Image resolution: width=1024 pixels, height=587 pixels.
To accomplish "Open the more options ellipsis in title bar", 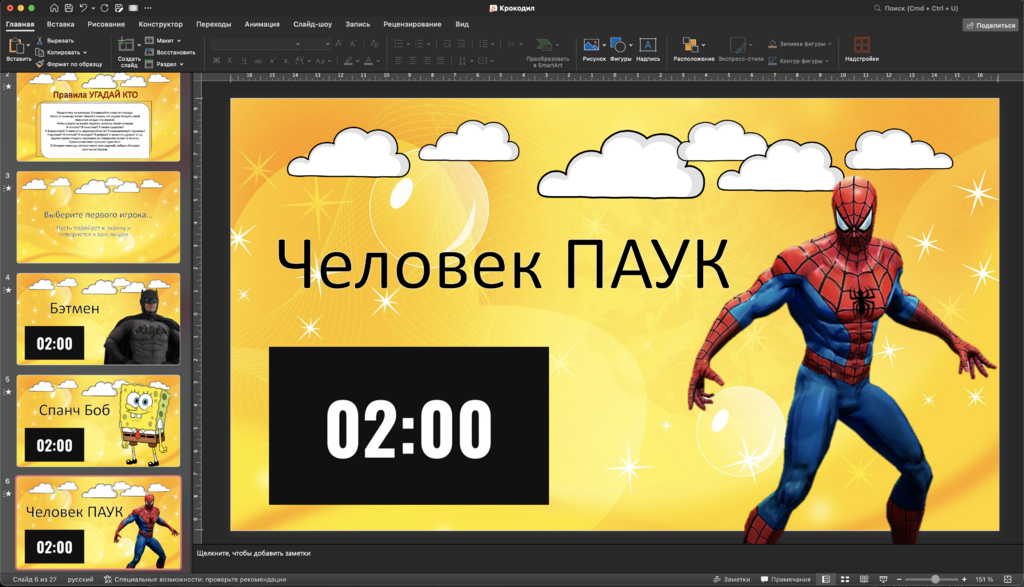I will [148, 8].
